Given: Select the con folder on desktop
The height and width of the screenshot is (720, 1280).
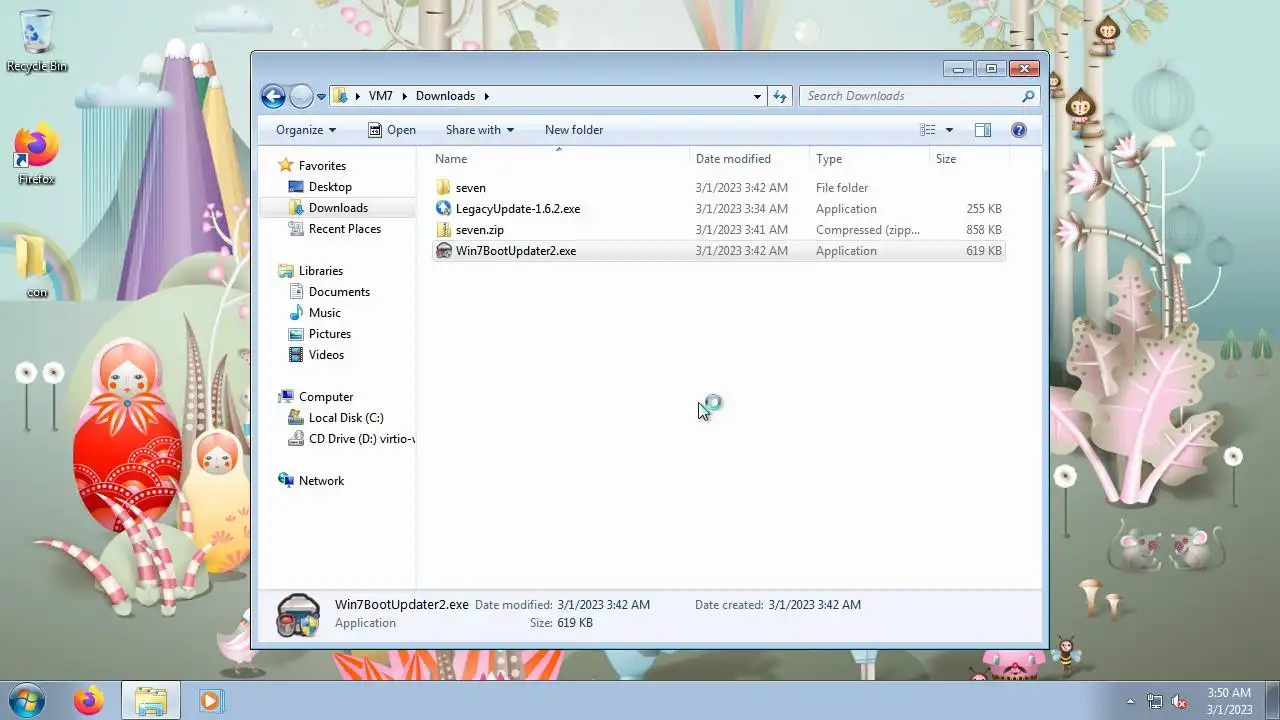Looking at the screenshot, I should pyautogui.click(x=37, y=266).
